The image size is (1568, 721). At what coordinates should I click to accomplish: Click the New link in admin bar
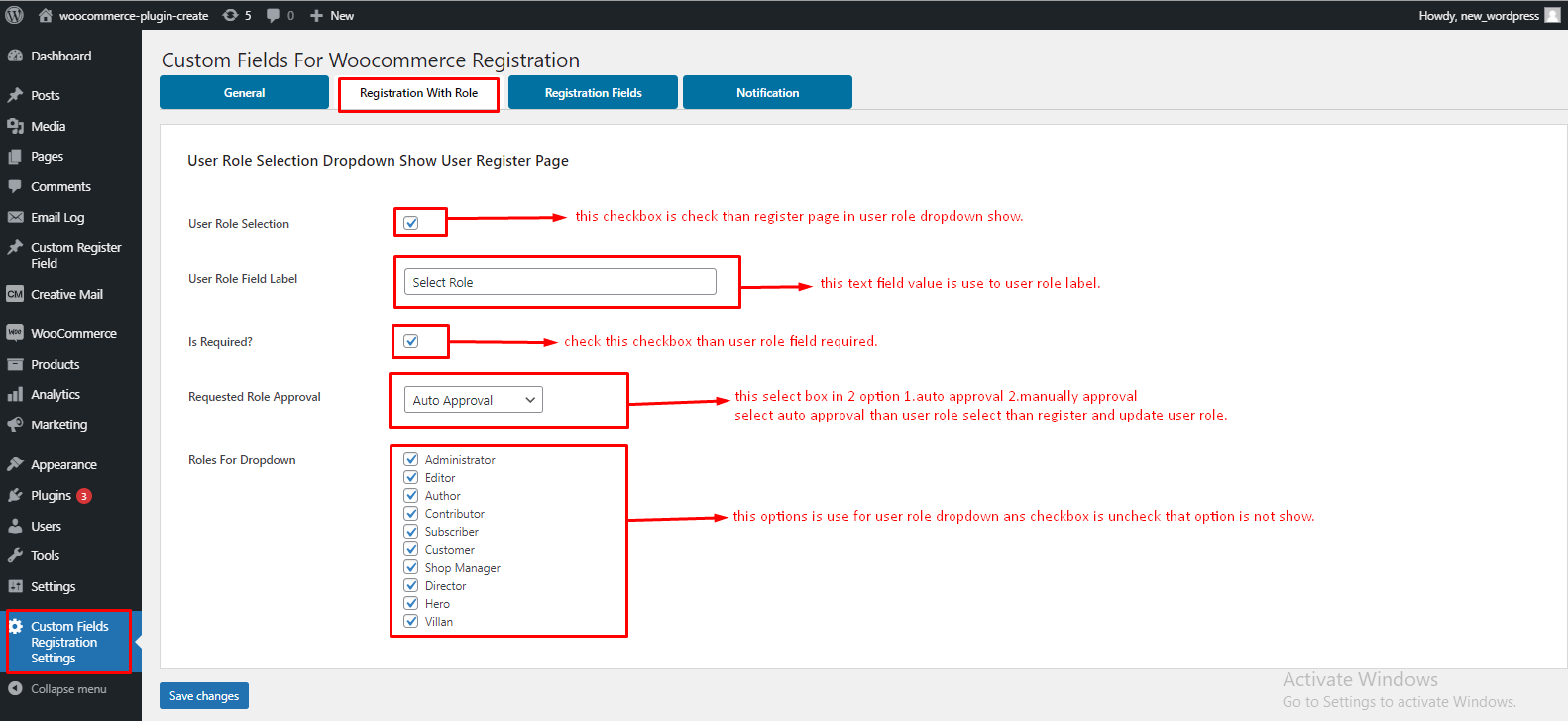(342, 15)
